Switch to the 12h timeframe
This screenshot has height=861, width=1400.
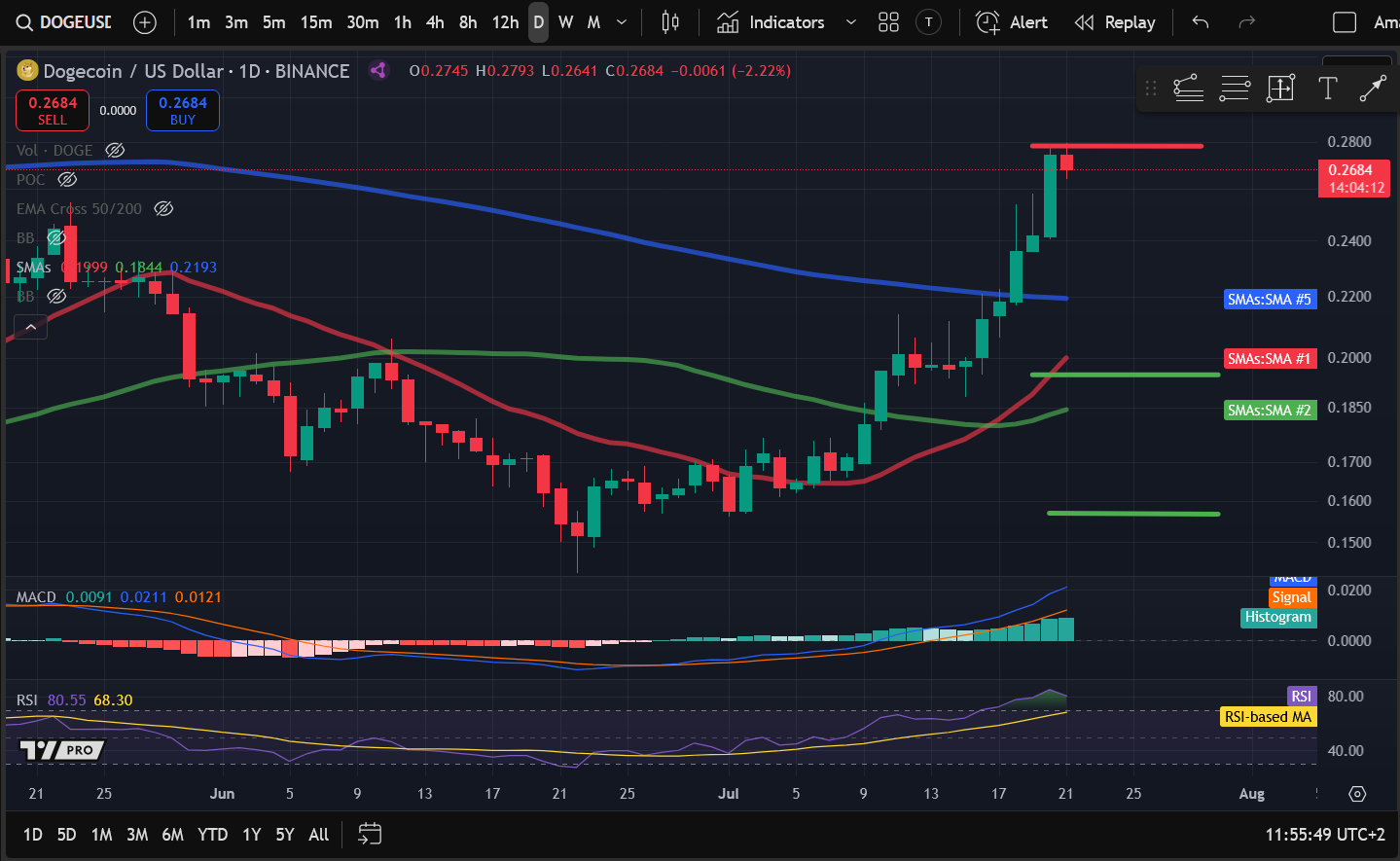[x=505, y=22]
